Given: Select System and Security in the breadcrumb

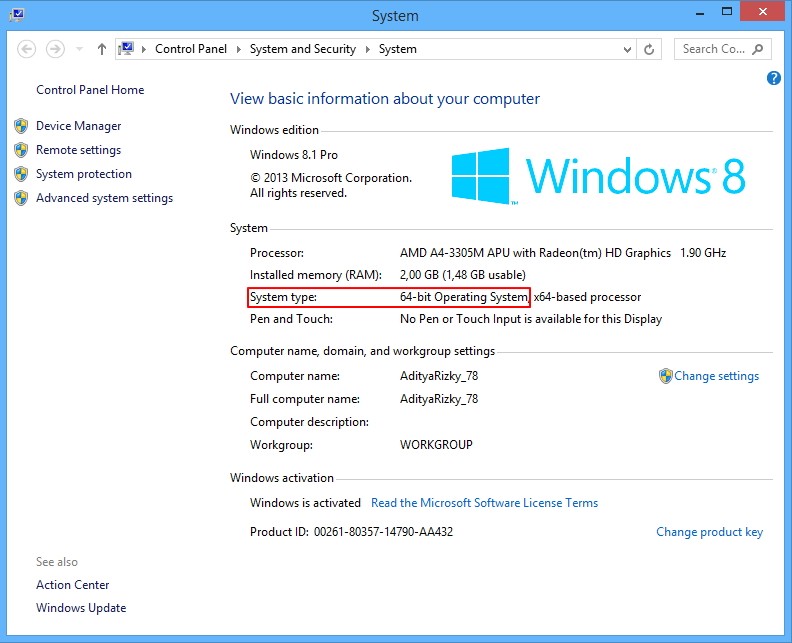Looking at the screenshot, I should point(303,49).
